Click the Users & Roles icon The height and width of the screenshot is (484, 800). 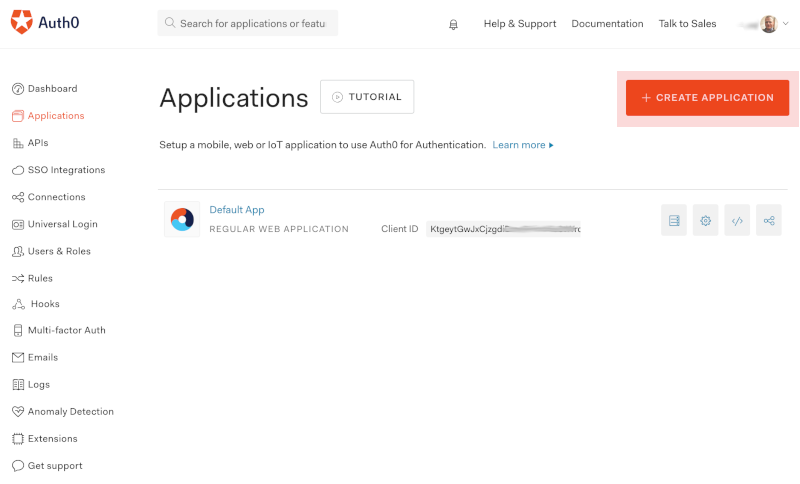pos(18,251)
